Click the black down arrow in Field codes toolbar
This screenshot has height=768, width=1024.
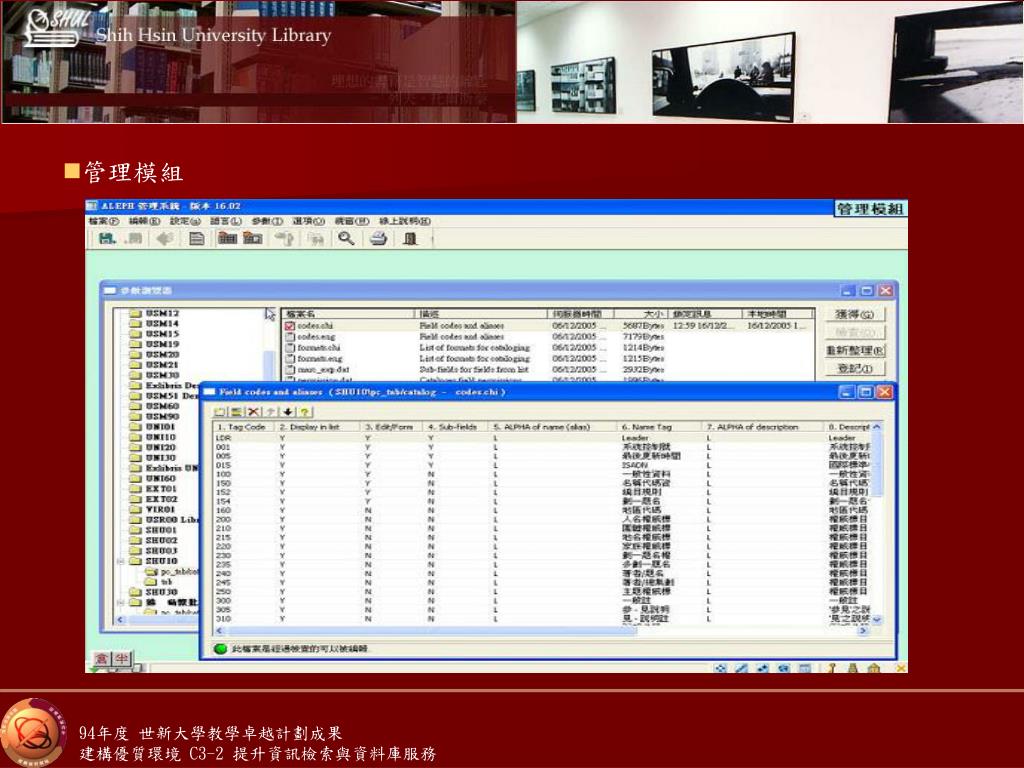pos(287,412)
